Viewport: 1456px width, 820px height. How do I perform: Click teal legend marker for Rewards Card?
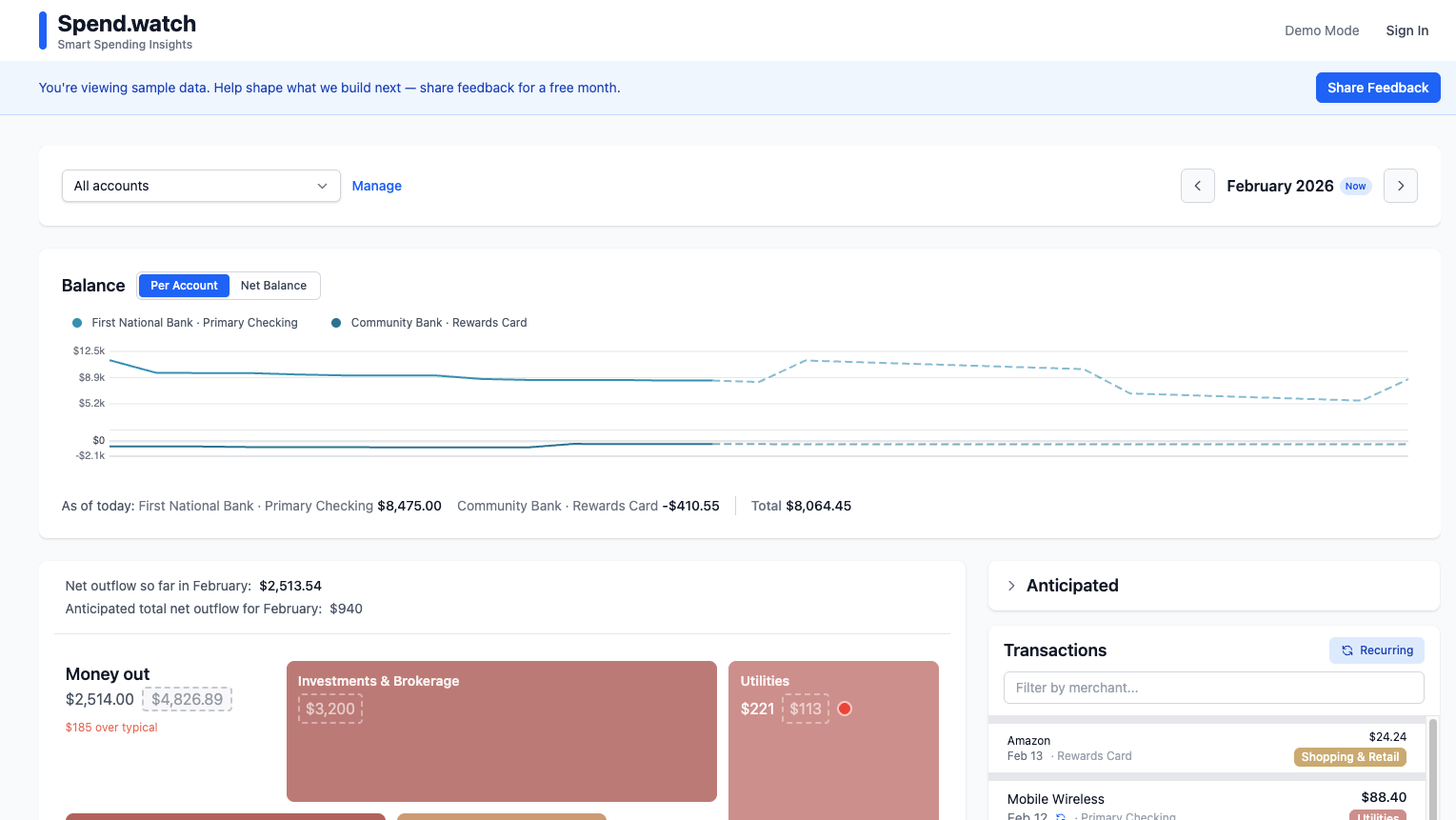[x=335, y=322]
